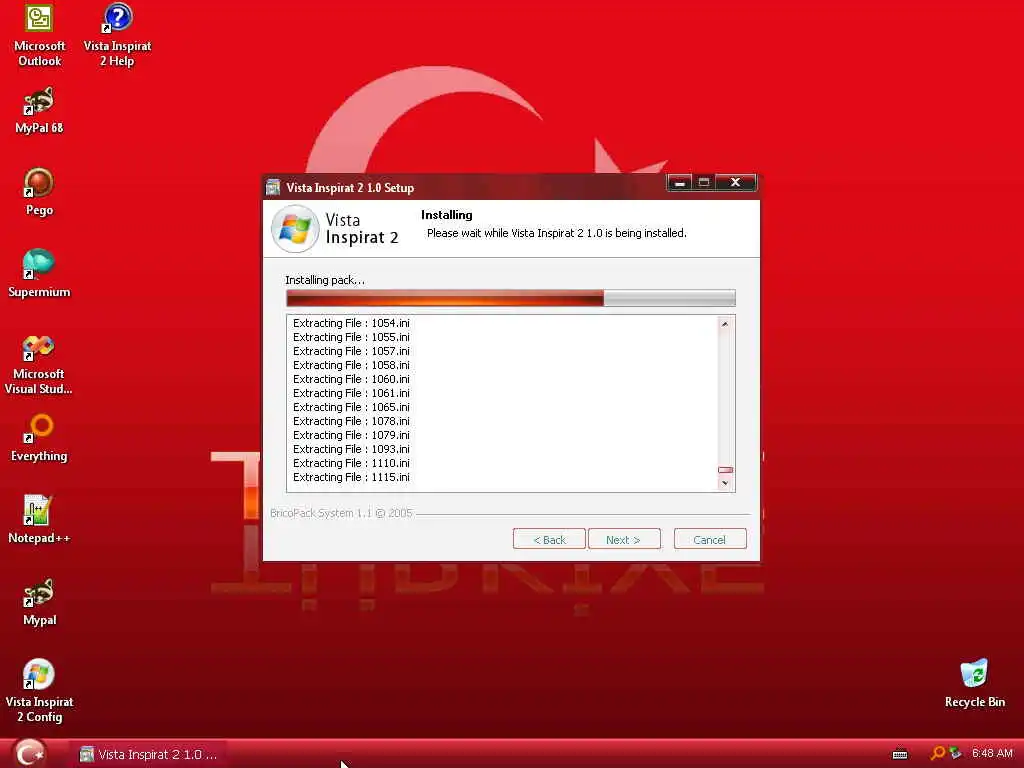Select the Microsoft Visual Studio shortcut

(x=39, y=364)
